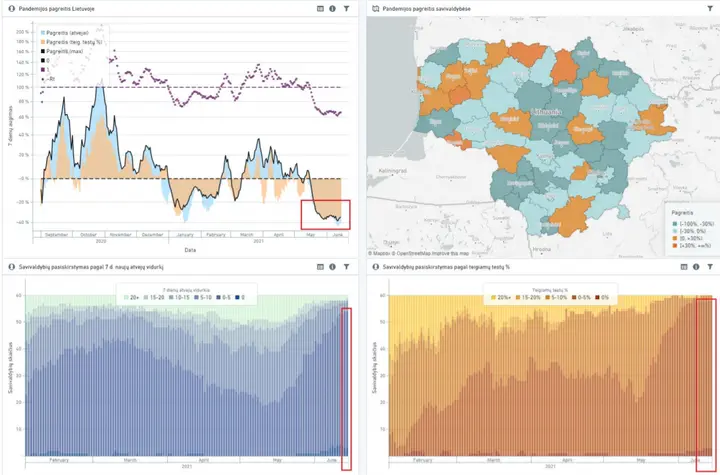
Task: Click the Pandemijos pagreitis savivaldybėse map icon
Action: tap(376, 9)
